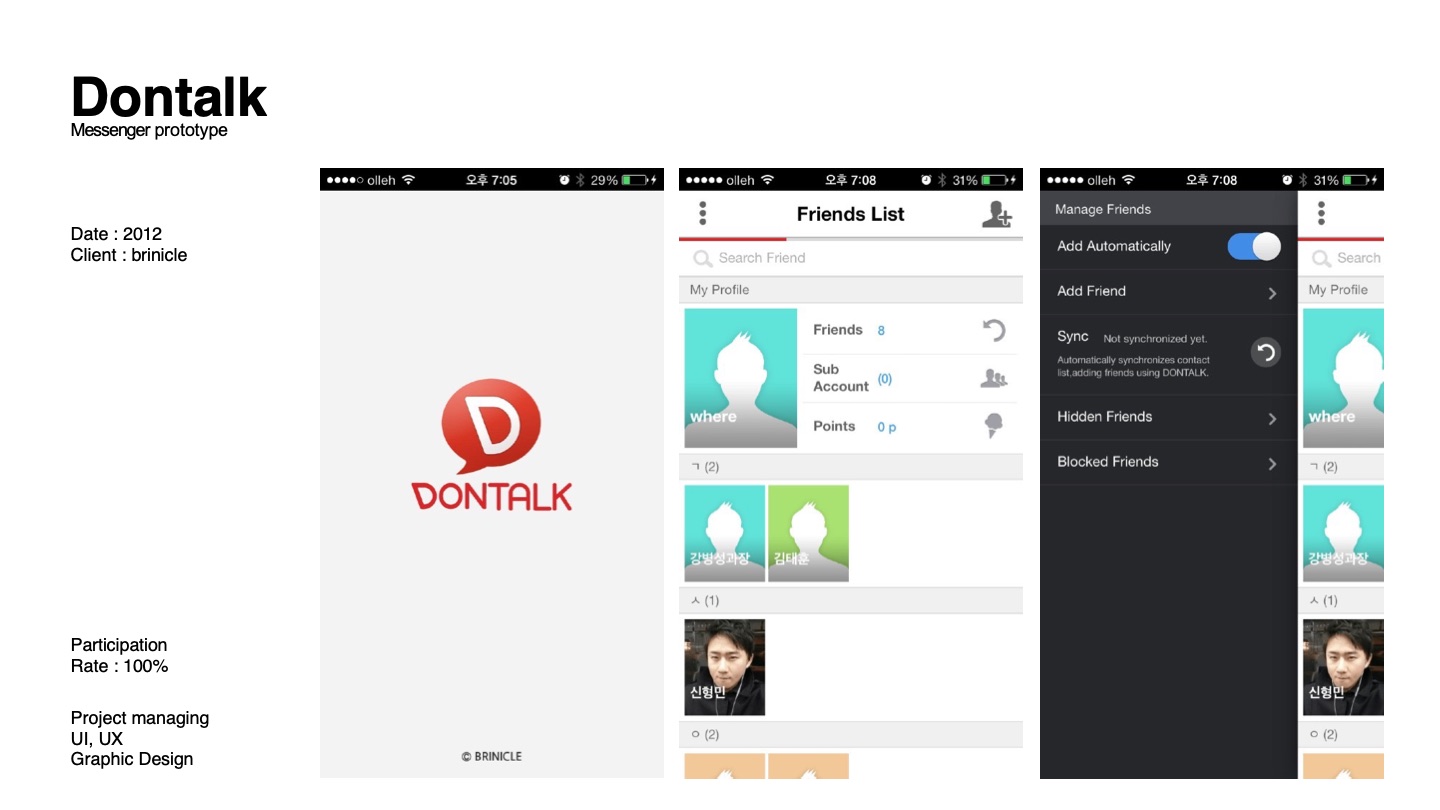Click into the Search Friend field
The height and width of the screenshot is (810, 1440).
pos(851,258)
